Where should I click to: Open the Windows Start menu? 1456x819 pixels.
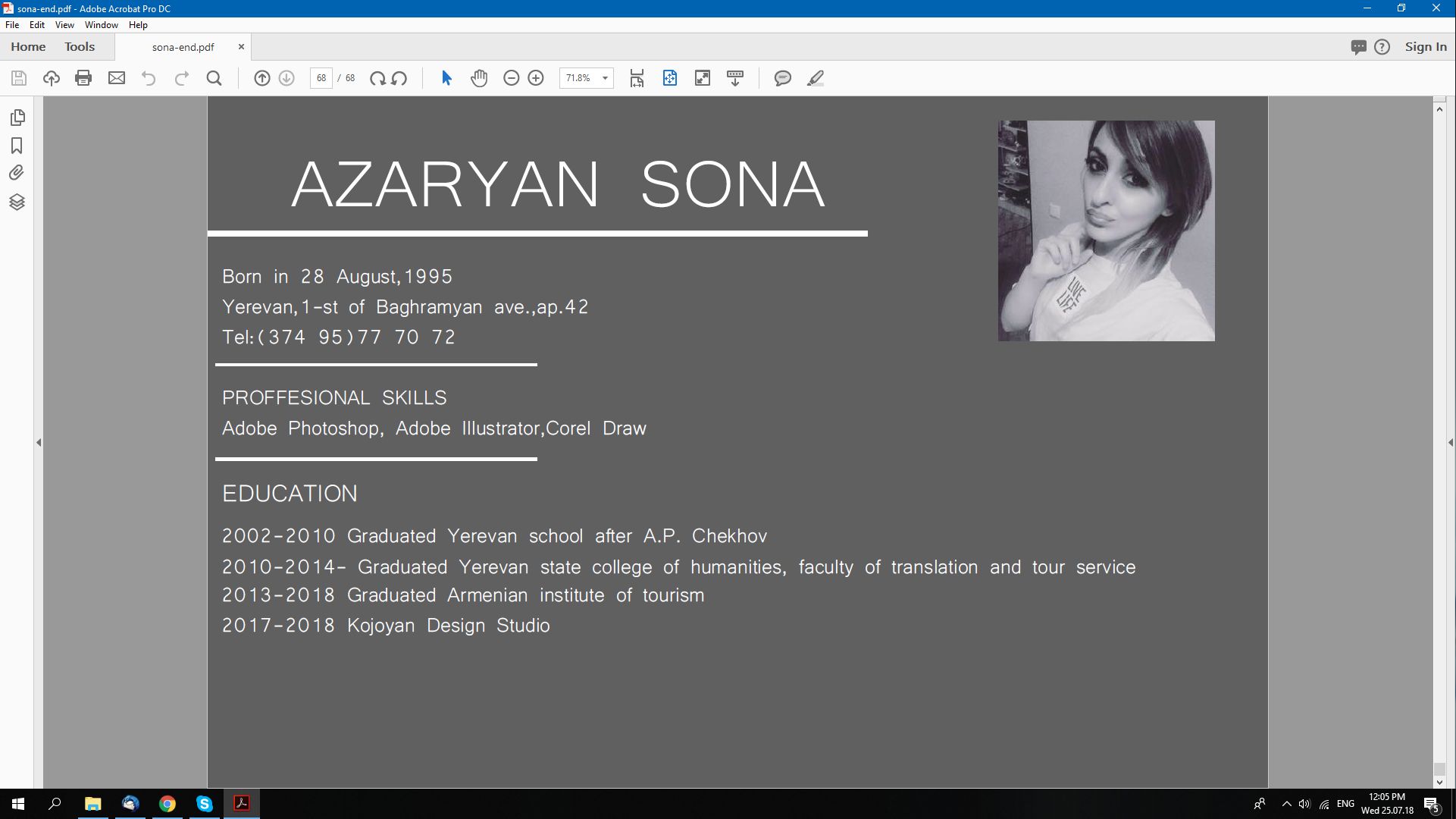pyautogui.click(x=18, y=804)
